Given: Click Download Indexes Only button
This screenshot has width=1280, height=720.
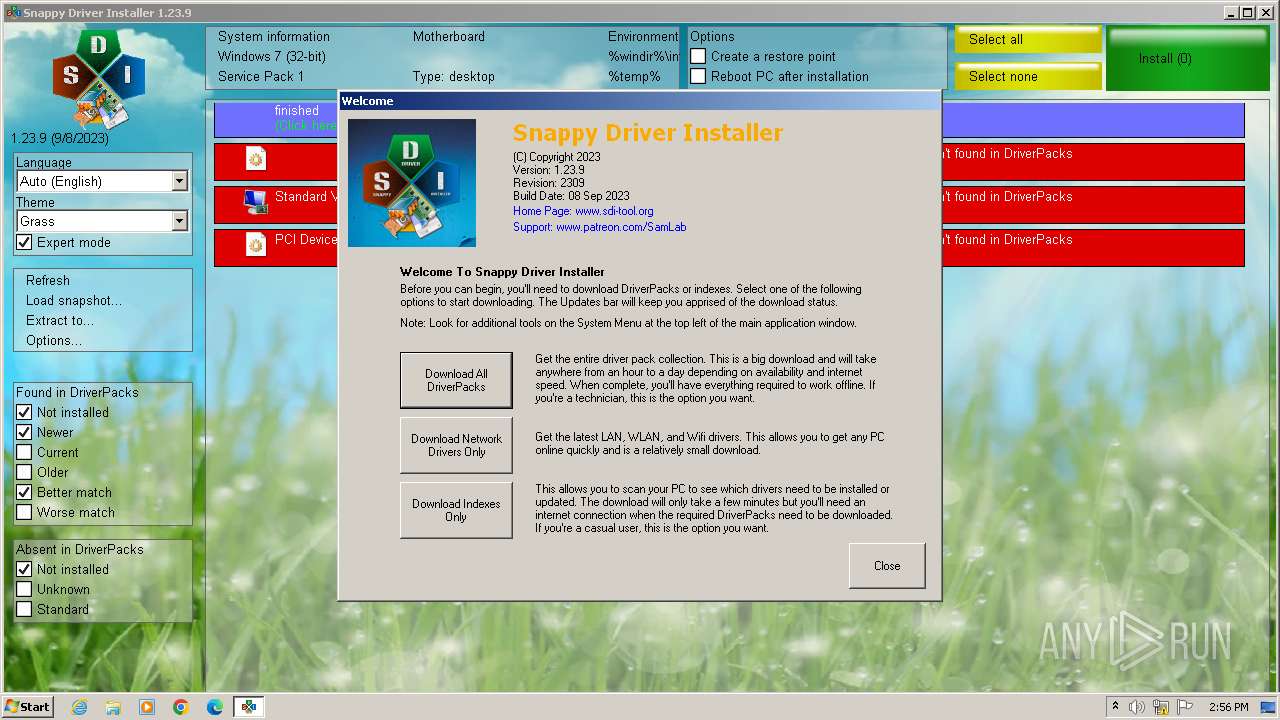Looking at the screenshot, I should [456, 510].
